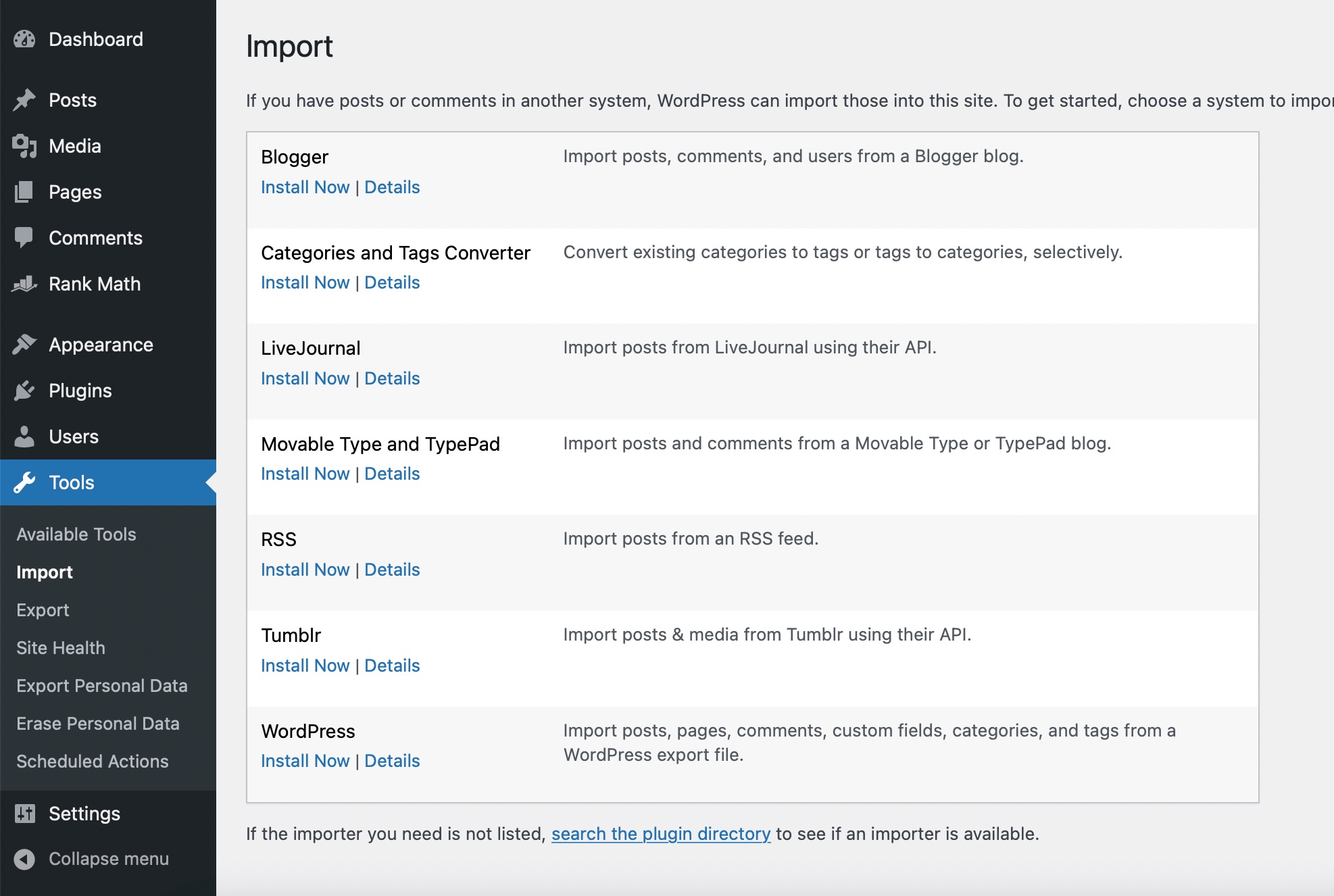1334x896 pixels.
Task: Click the Blogger importer title
Action: (295, 157)
